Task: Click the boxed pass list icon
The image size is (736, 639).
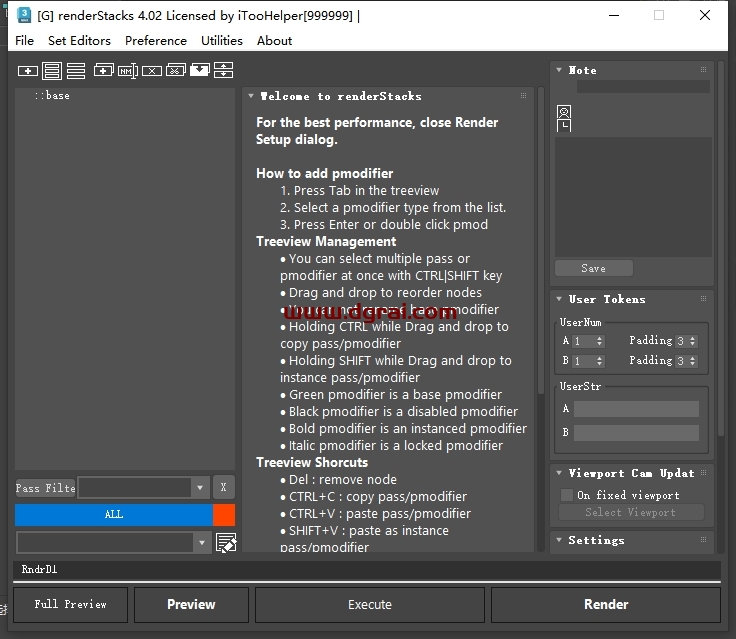Action: tap(52, 71)
